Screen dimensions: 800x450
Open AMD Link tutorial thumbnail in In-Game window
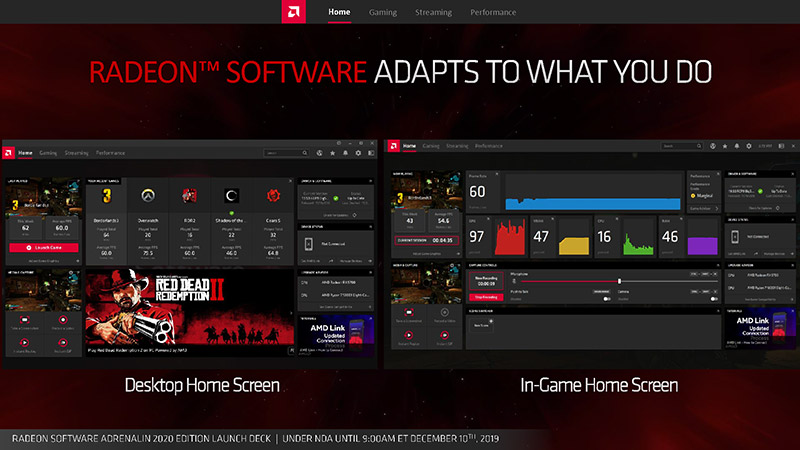click(760, 328)
